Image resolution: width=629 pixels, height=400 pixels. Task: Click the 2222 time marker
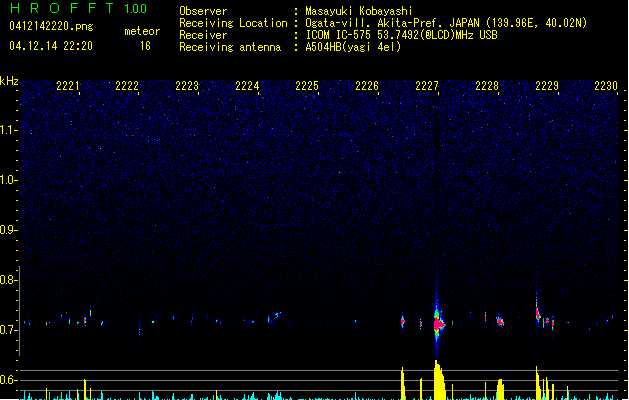coord(127,86)
